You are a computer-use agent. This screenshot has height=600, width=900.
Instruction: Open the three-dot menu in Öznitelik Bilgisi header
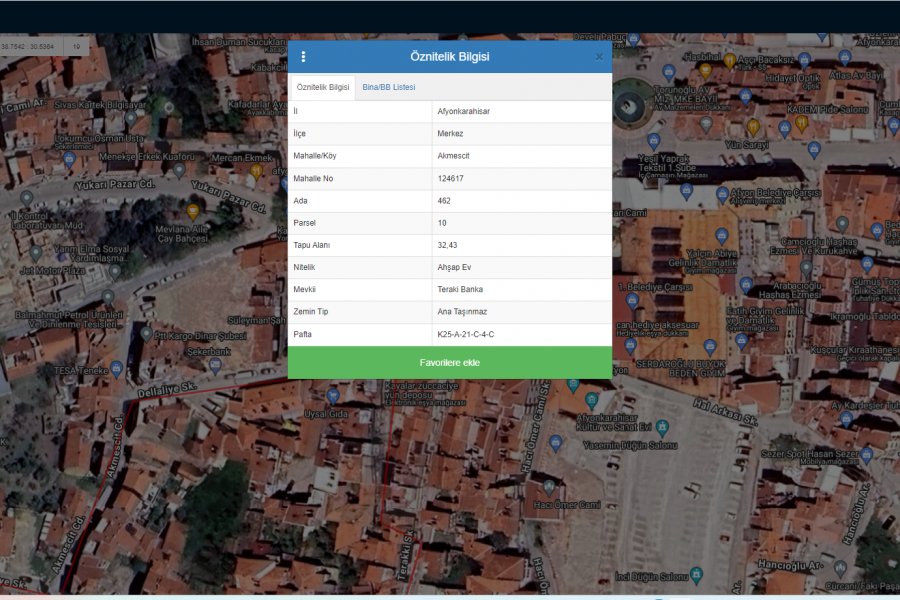coord(303,56)
